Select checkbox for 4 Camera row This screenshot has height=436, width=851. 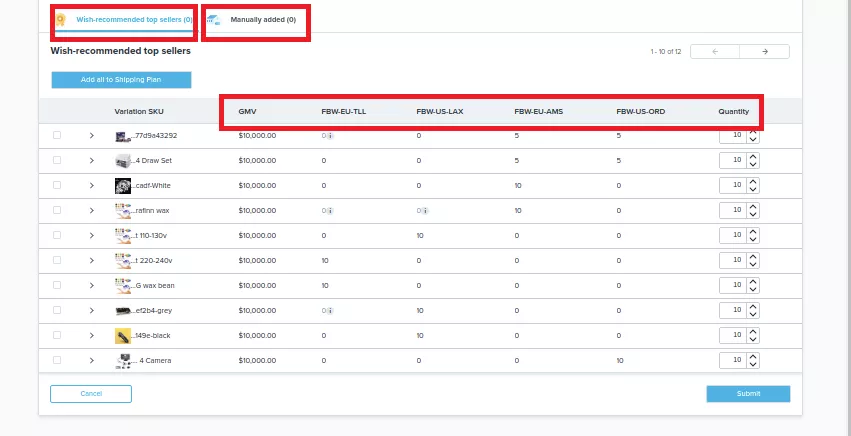coord(57,360)
